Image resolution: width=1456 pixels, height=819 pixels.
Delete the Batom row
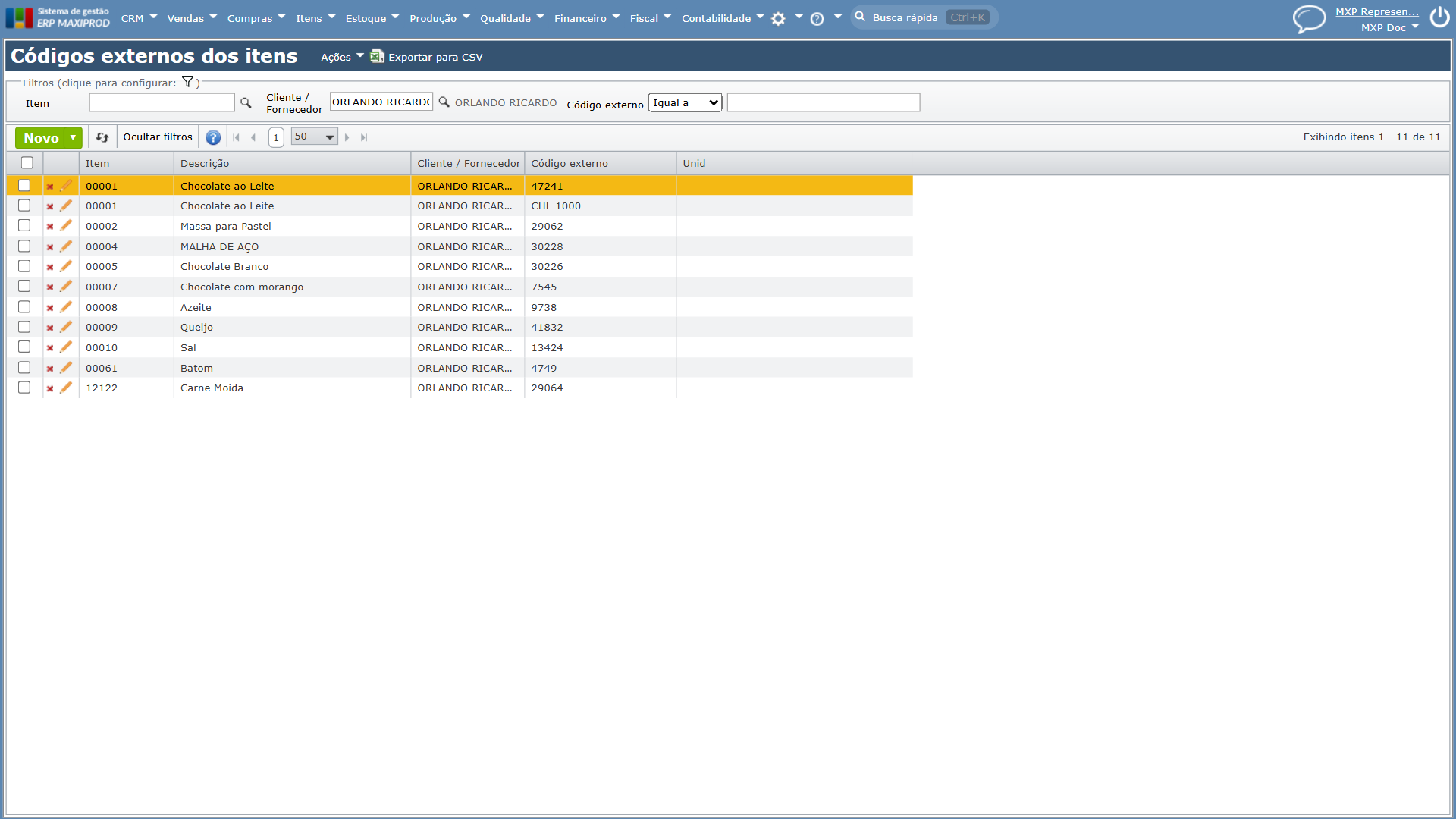(x=50, y=369)
